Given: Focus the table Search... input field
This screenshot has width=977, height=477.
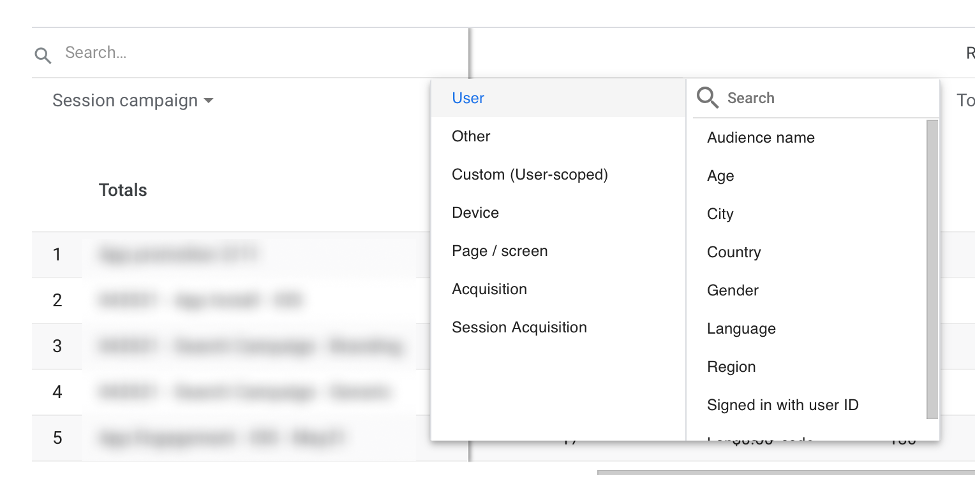Looking at the screenshot, I should (250, 53).
